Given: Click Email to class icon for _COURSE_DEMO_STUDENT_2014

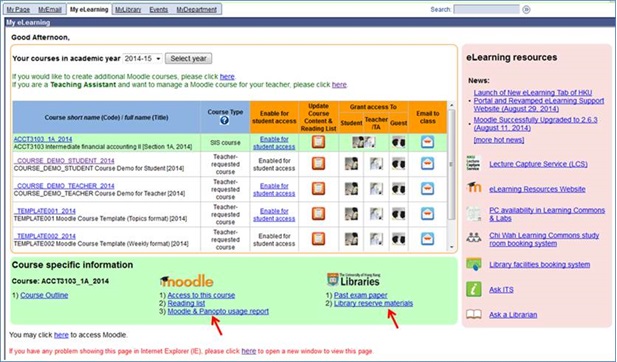Looking at the screenshot, I should coord(427,163).
